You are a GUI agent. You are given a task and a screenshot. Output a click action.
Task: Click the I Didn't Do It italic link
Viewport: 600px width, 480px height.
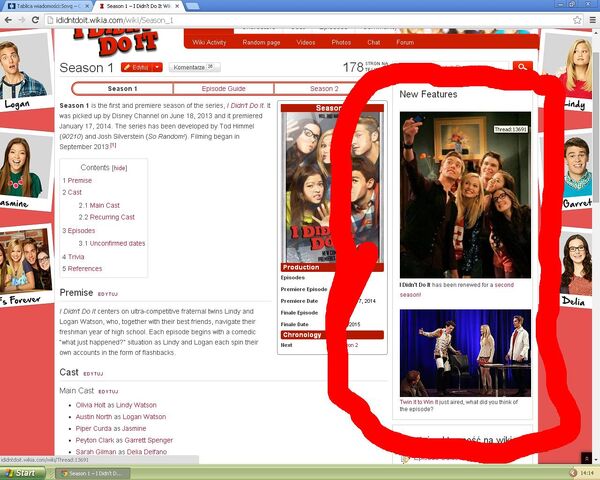[245, 105]
